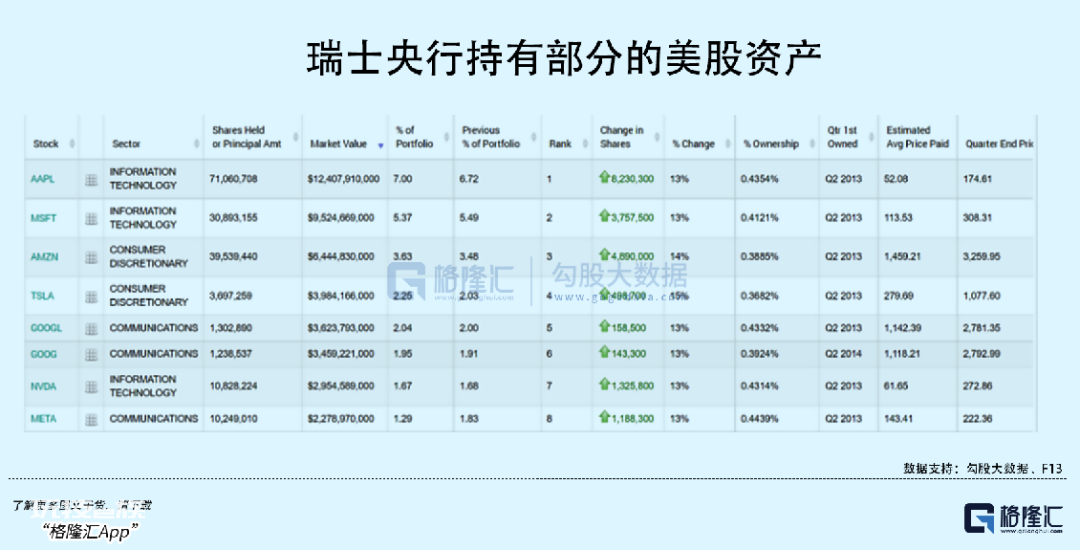Open the grid icon in the META row
The image size is (1080, 550).
point(91,419)
